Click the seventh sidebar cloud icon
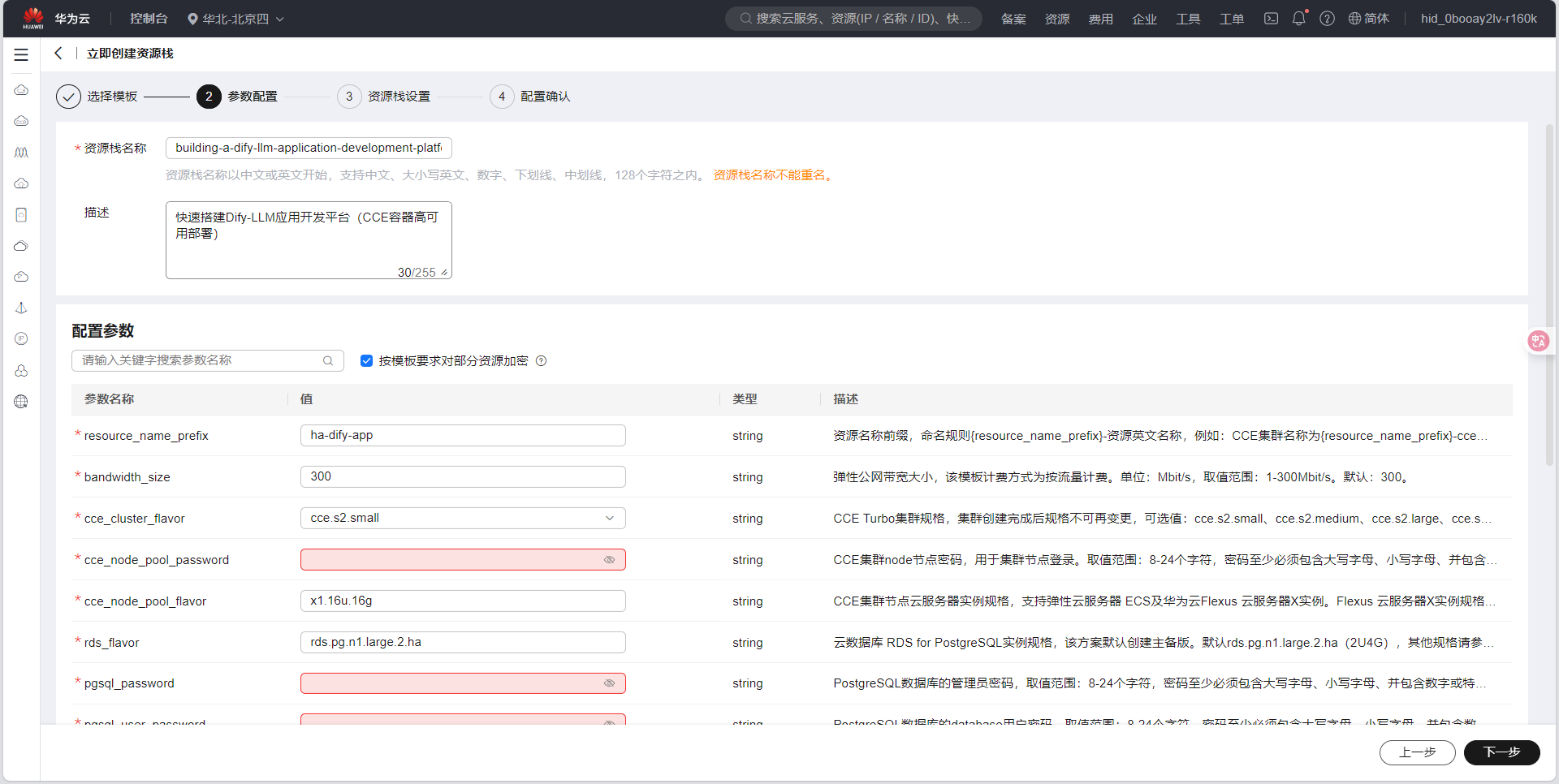Image resolution: width=1559 pixels, height=784 pixels. click(x=21, y=277)
